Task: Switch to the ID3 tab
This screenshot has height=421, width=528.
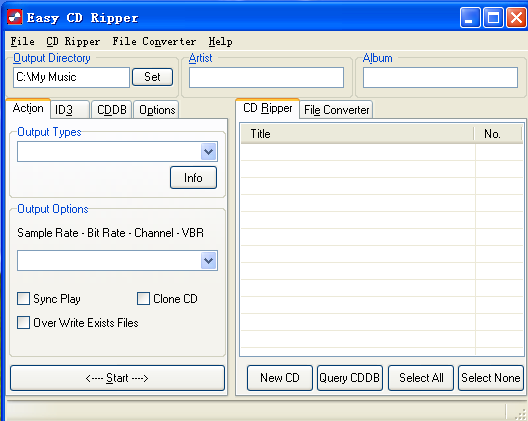Action: pos(70,110)
